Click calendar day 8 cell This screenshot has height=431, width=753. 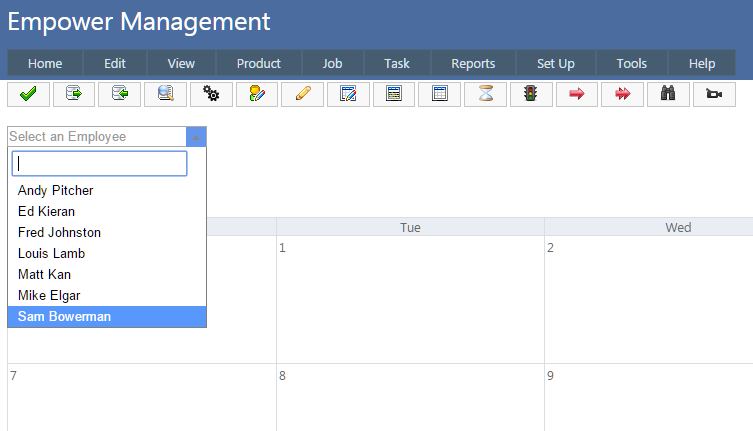click(x=410, y=397)
